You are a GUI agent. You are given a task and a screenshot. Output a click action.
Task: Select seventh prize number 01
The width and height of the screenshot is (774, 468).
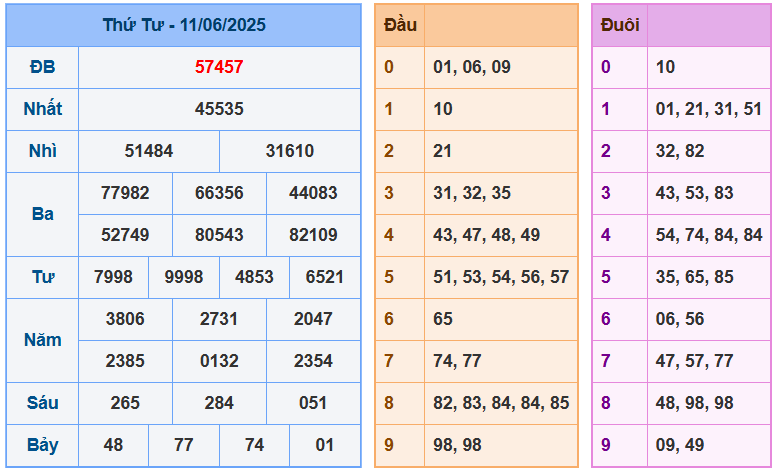coord(324,445)
